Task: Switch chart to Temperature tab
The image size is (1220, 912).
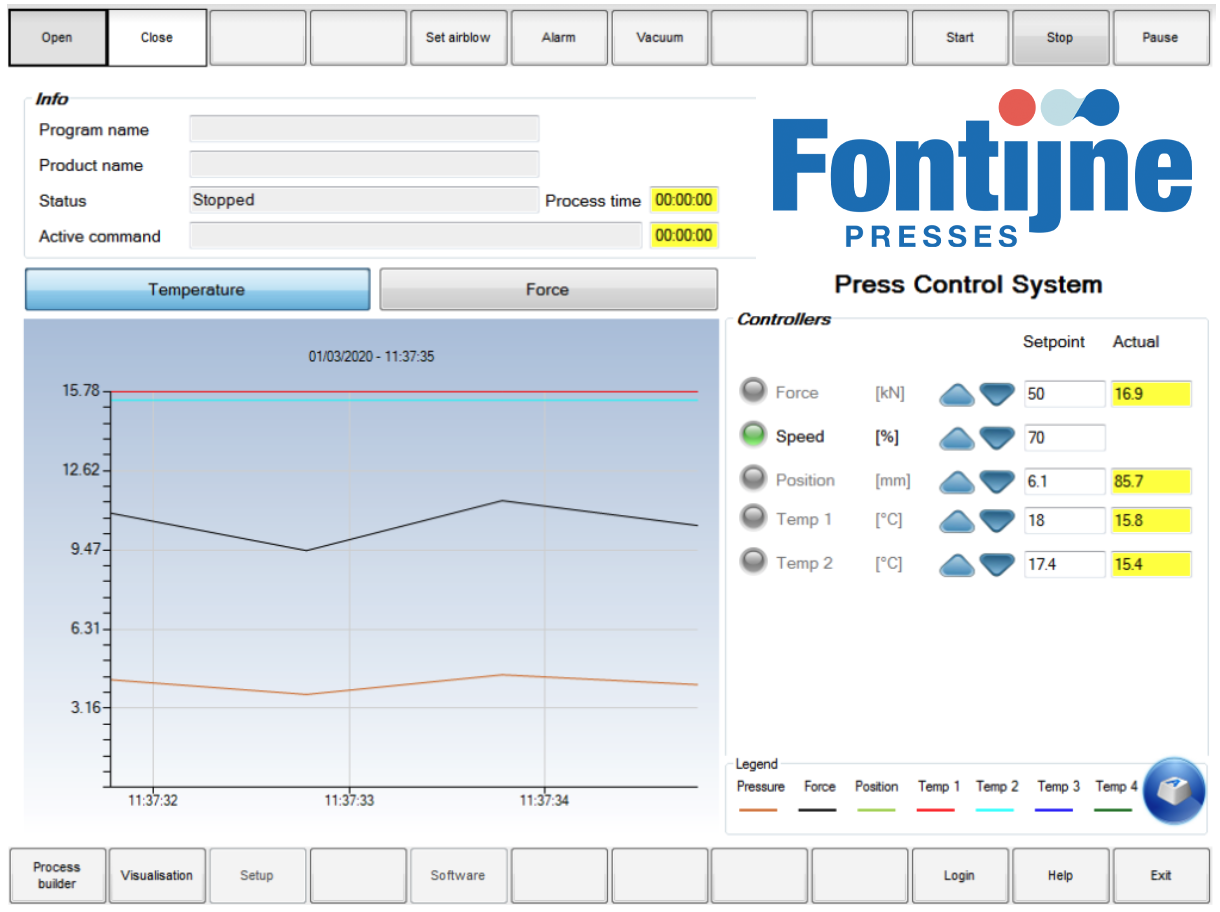Action: click(x=197, y=289)
